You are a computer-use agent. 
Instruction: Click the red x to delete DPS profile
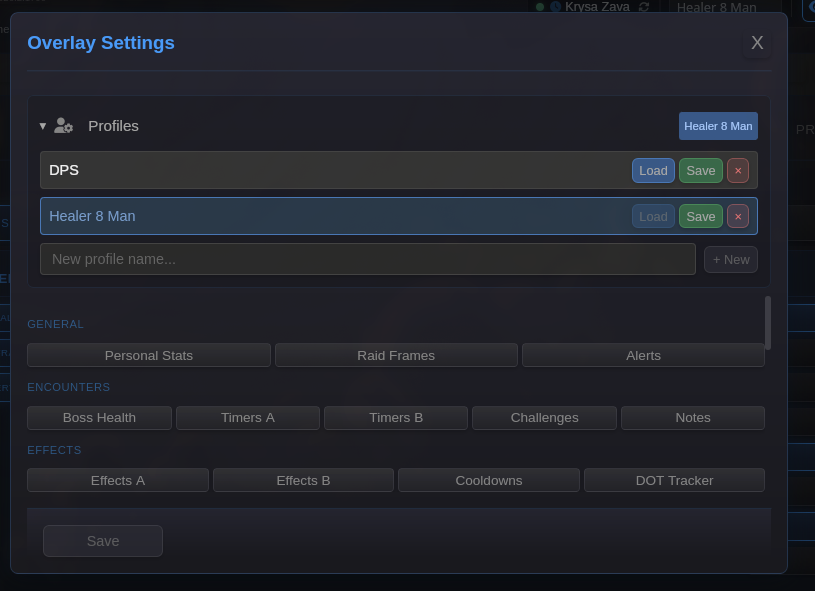point(738,170)
